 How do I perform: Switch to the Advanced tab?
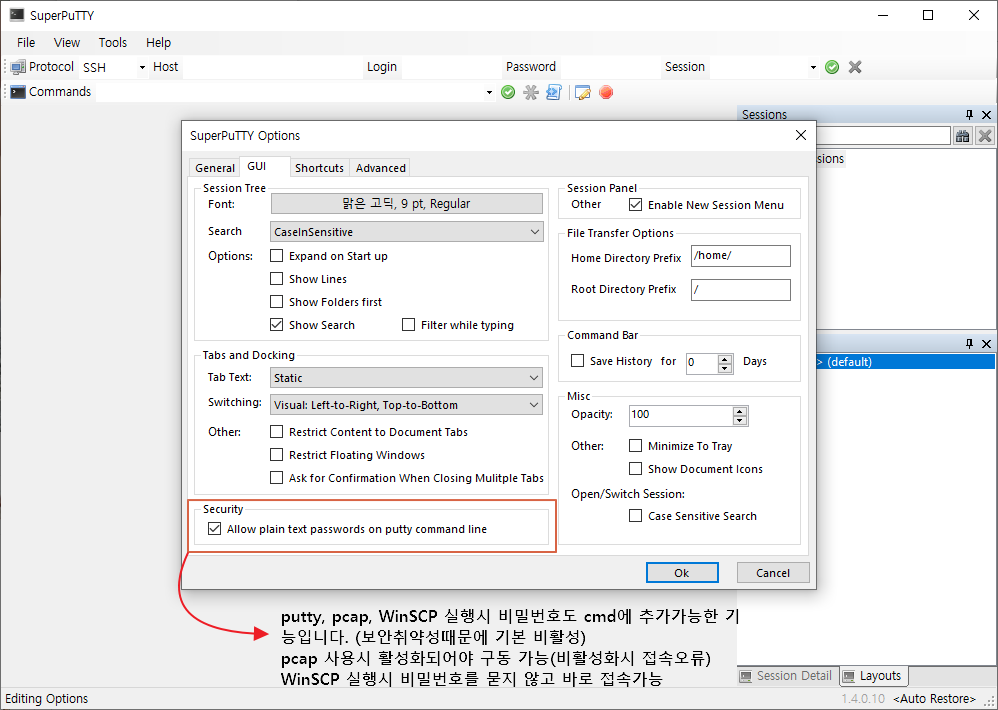[x=381, y=168]
